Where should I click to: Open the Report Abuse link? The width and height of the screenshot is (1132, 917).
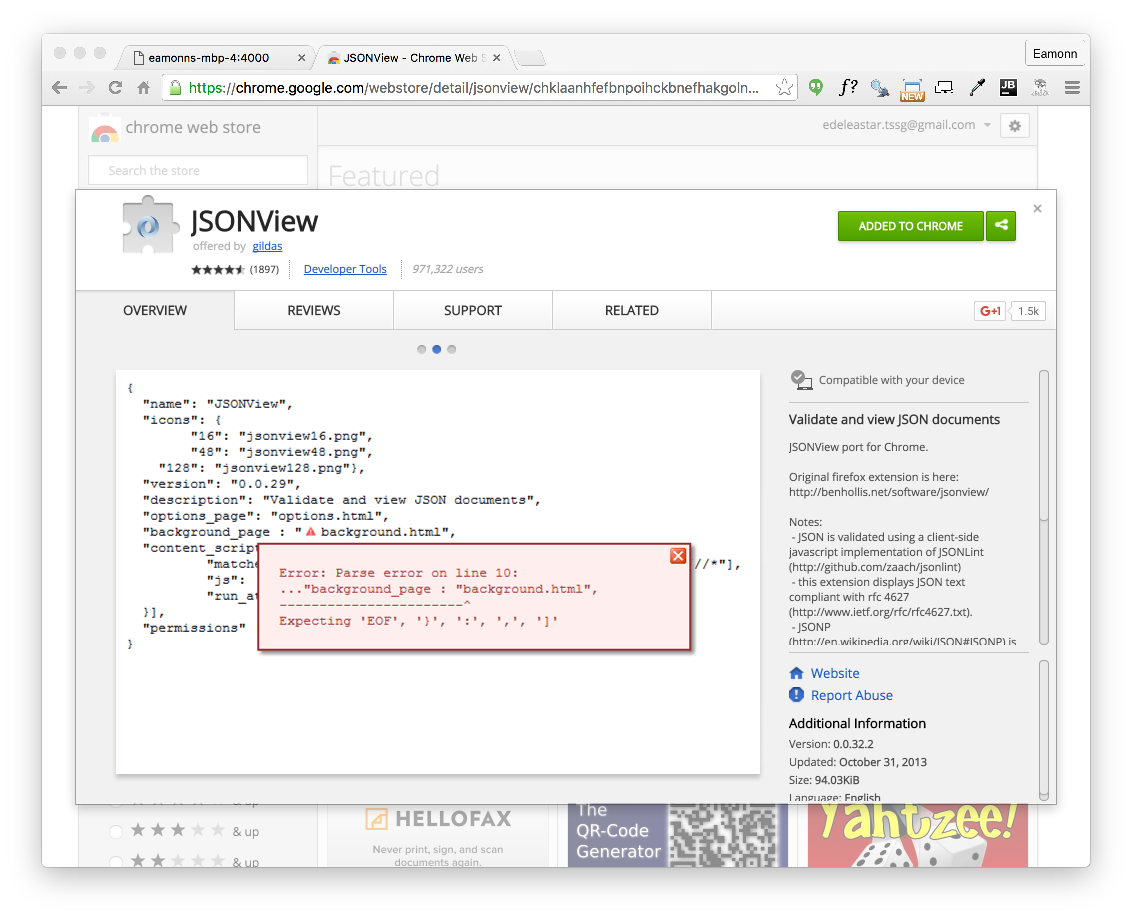[x=851, y=696]
